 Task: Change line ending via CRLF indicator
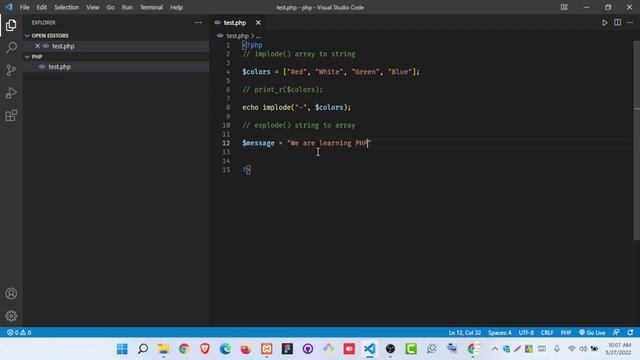click(547, 333)
